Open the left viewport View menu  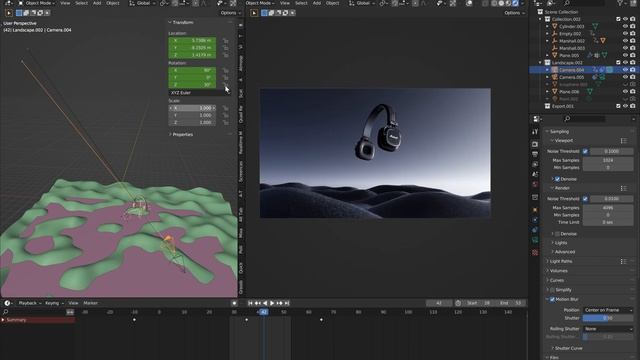(65, 3)
